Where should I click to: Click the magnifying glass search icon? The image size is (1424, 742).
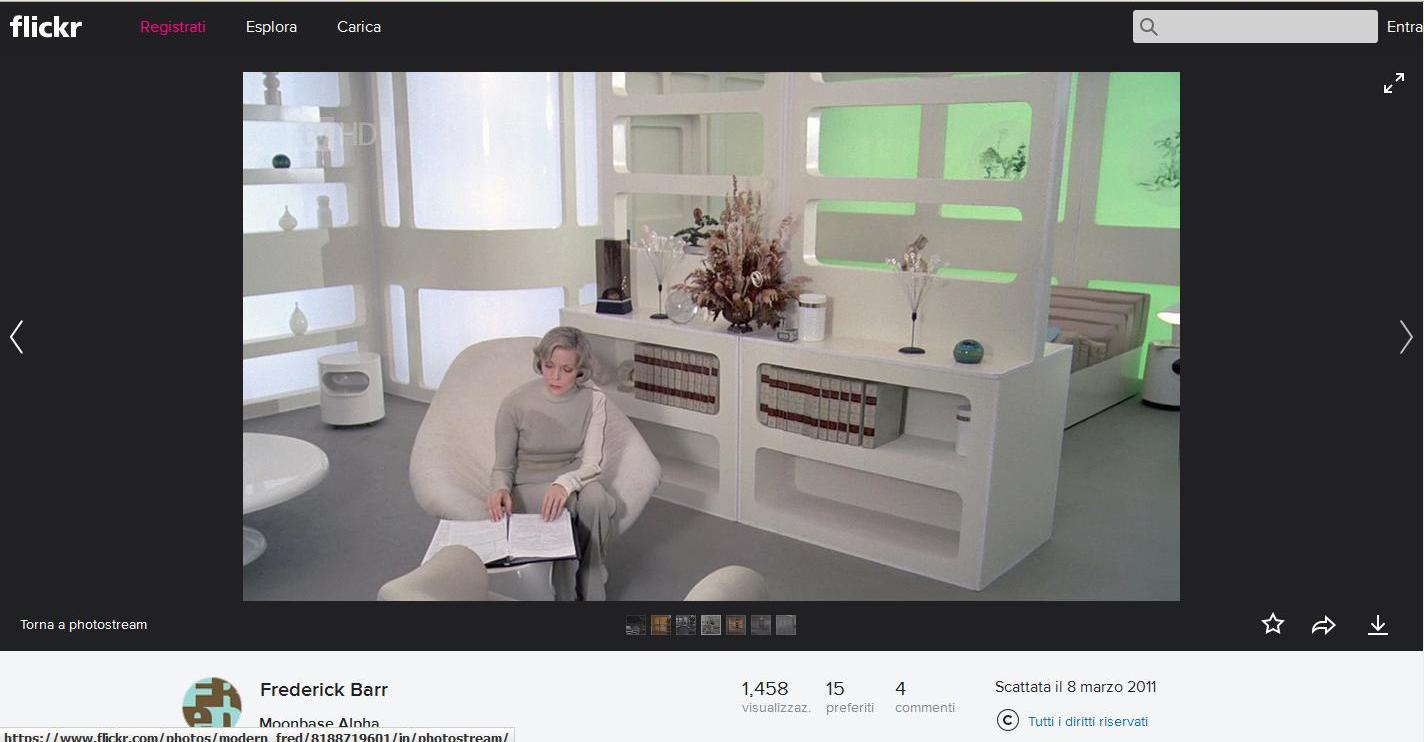tap(1149, 27)
